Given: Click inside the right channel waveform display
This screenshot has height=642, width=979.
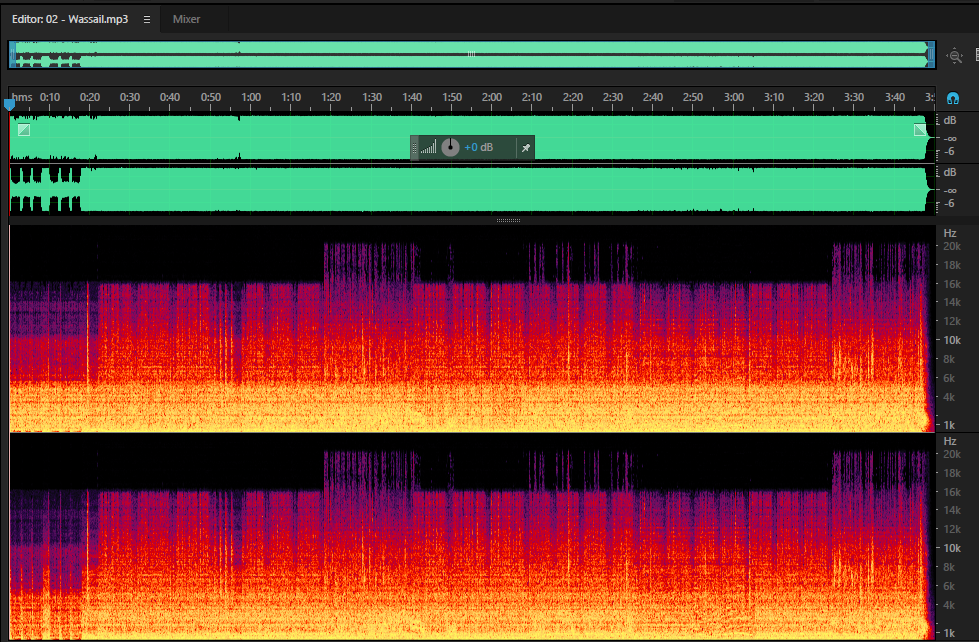Looking at the screenshot, I should pyautogui.click(x=472, y=189).
